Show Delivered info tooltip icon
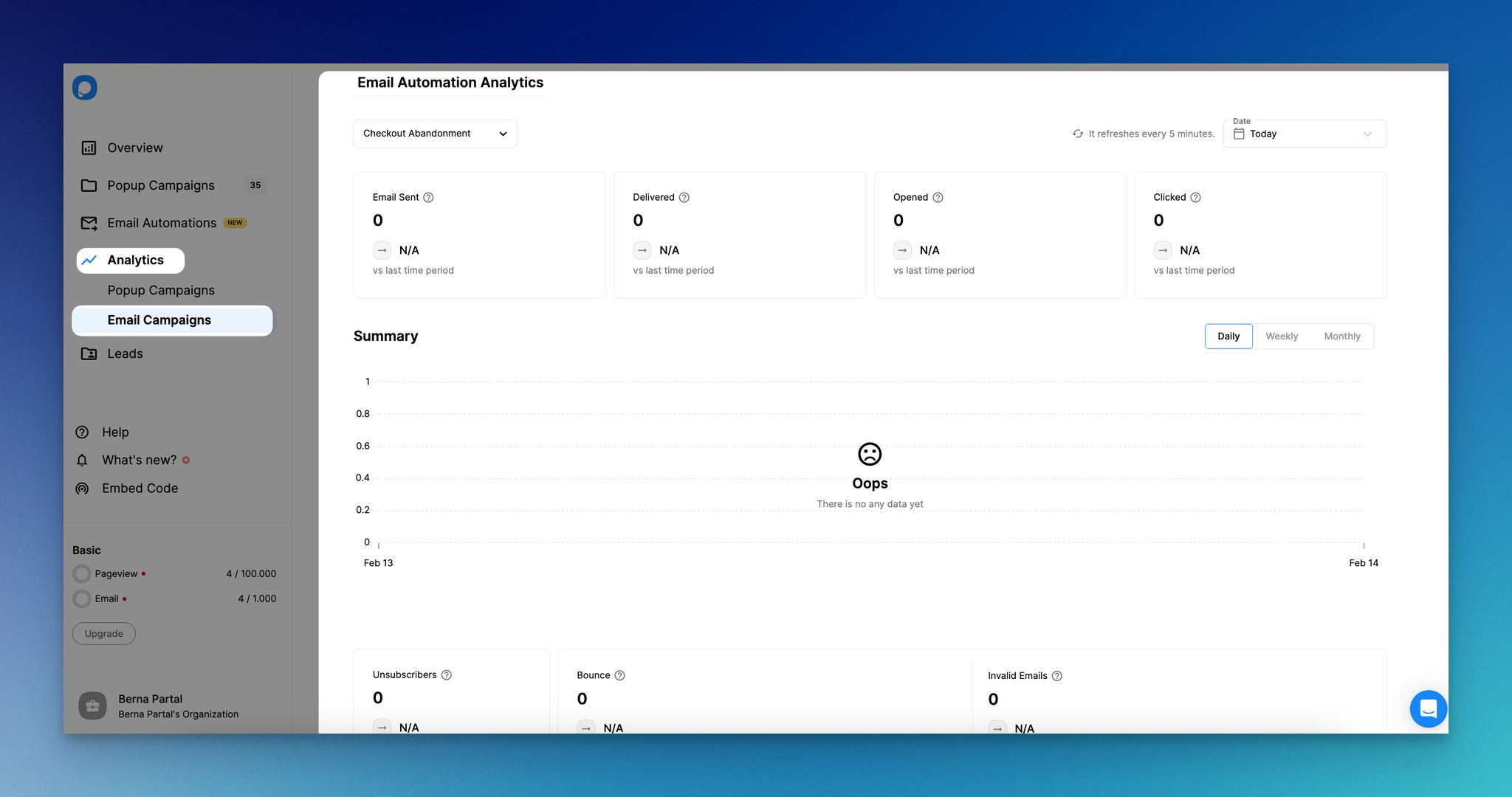The width and height of the screenshot is (1512, 797). [684, 197]
